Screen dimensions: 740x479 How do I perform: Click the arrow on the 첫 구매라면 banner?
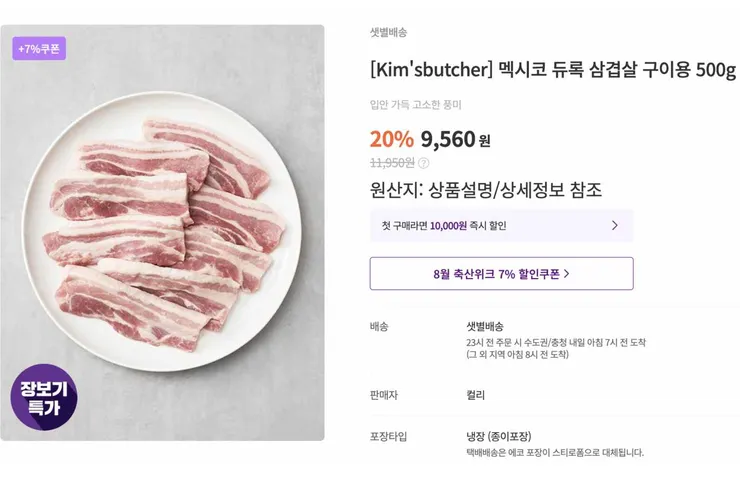click(x=614, y=226)
